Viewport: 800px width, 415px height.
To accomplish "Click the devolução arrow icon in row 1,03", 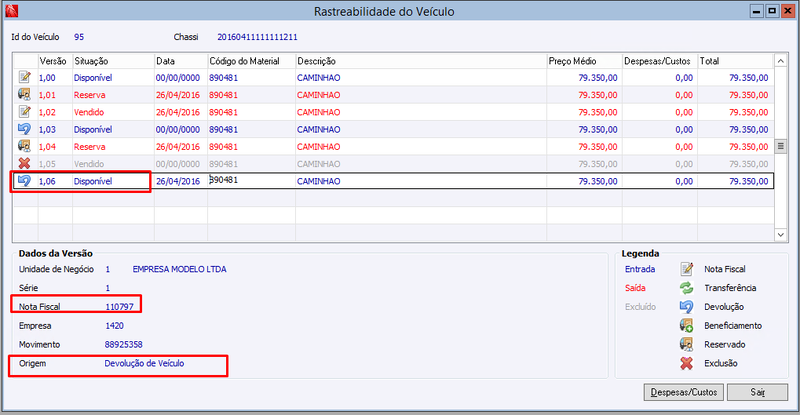I will click(x=24, y=129).
